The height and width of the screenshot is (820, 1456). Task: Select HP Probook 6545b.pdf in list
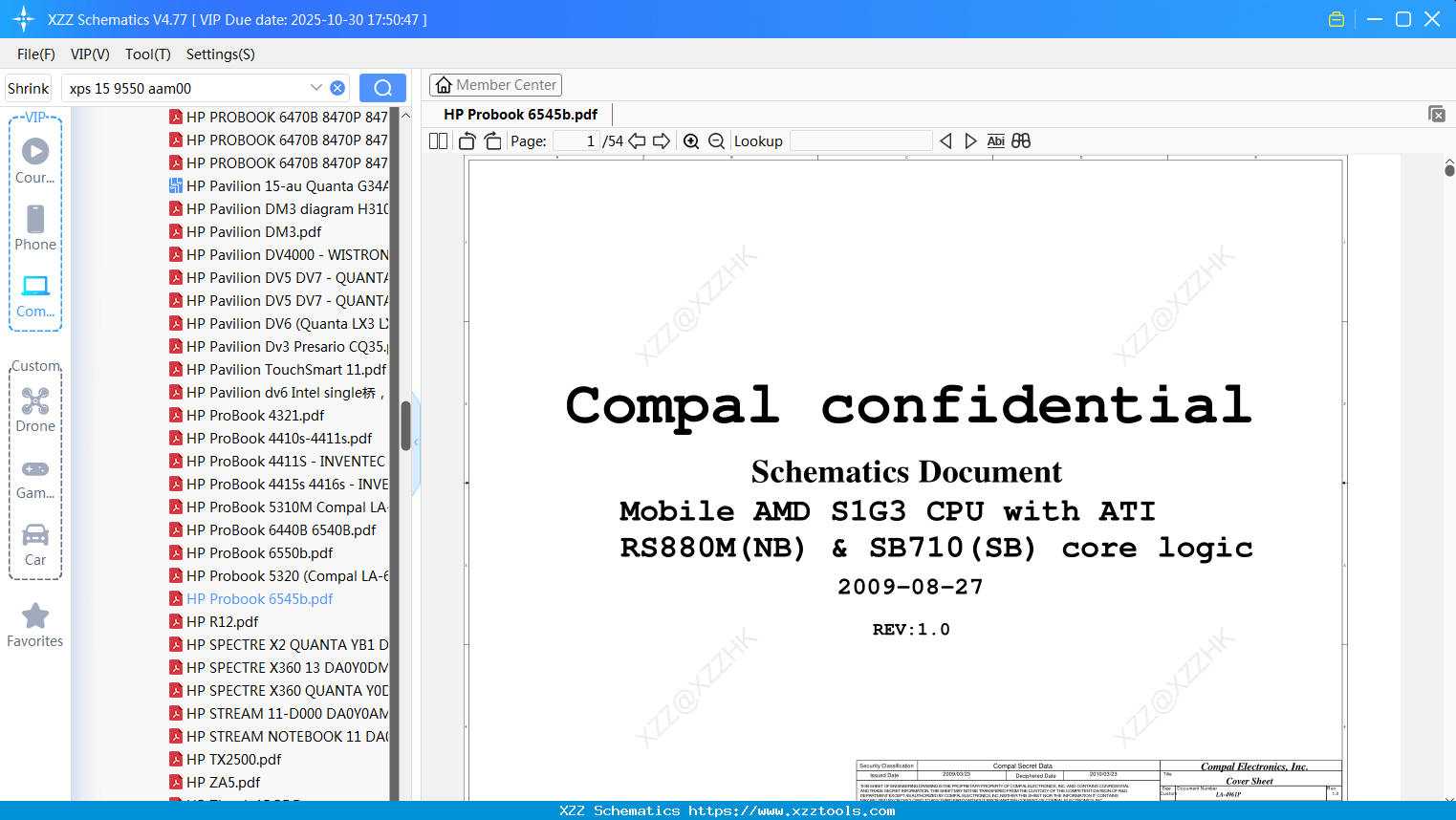[x=250, y=598]
